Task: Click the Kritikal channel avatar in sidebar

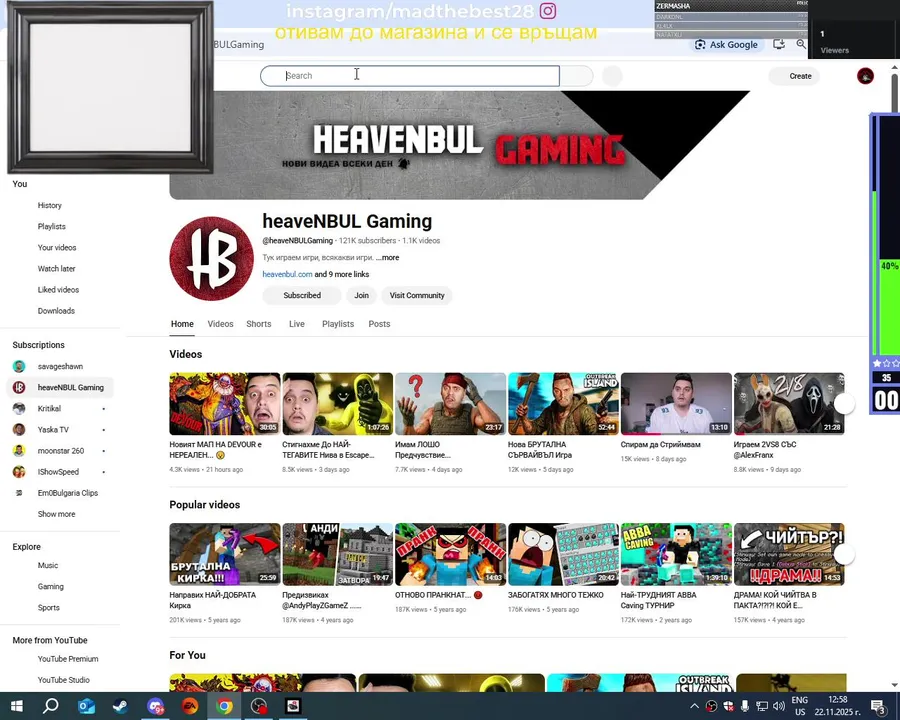Action: pos(19,409)
